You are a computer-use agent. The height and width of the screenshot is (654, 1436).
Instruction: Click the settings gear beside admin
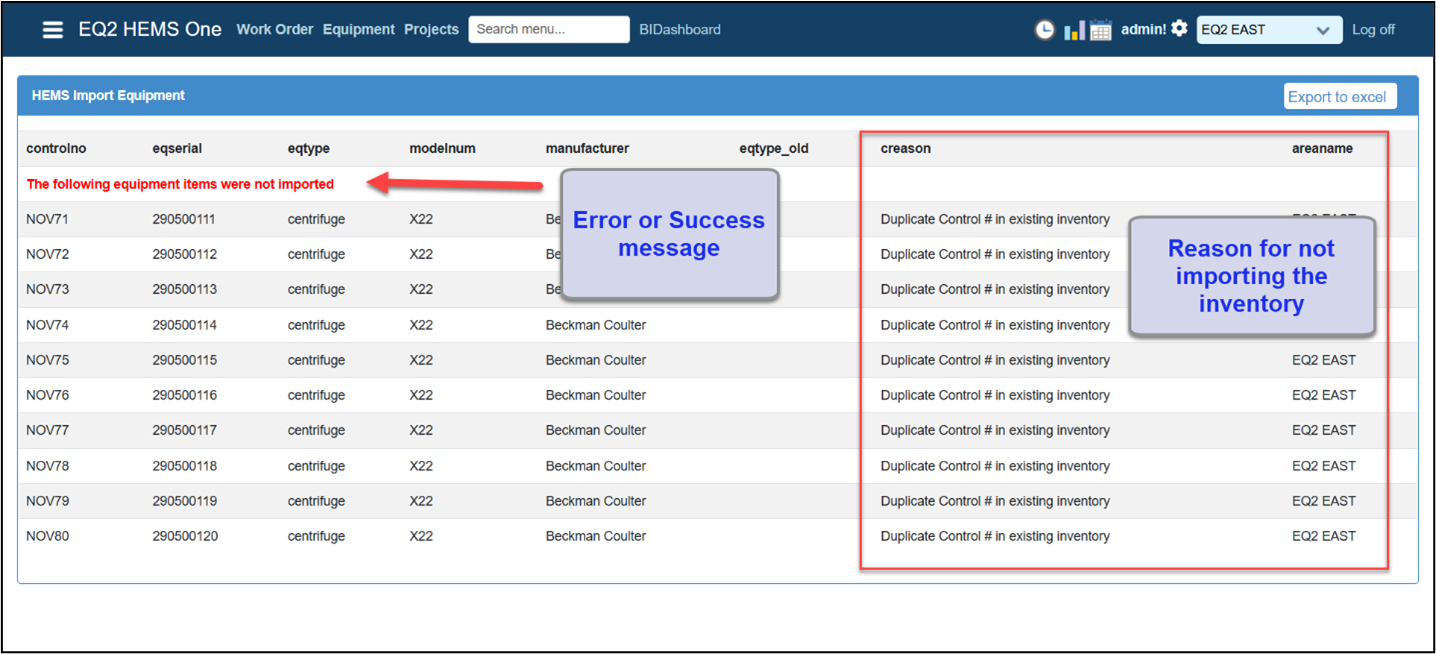[1179, 29]
